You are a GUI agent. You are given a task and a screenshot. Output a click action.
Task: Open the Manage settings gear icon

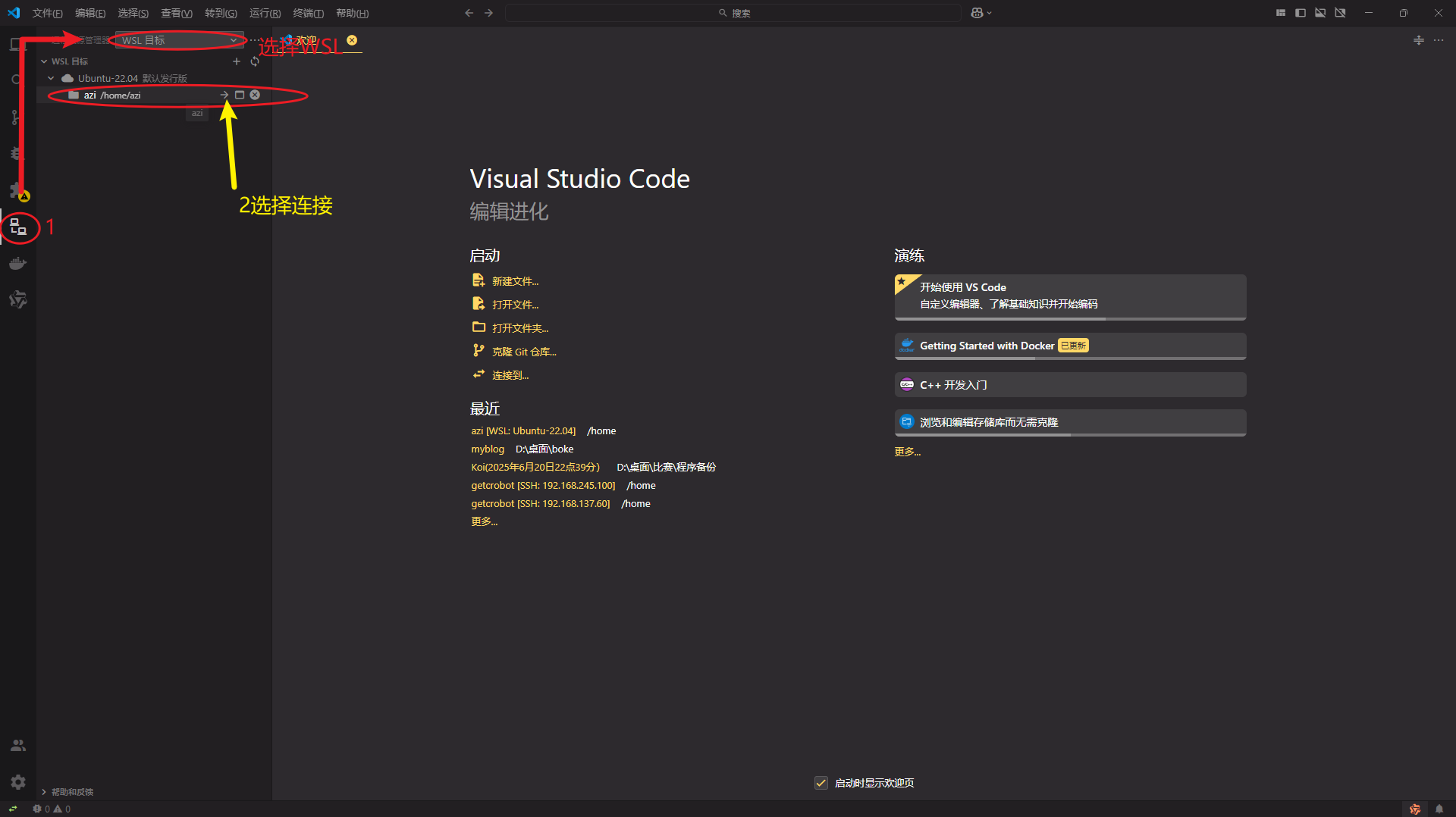tap(18, 781)
